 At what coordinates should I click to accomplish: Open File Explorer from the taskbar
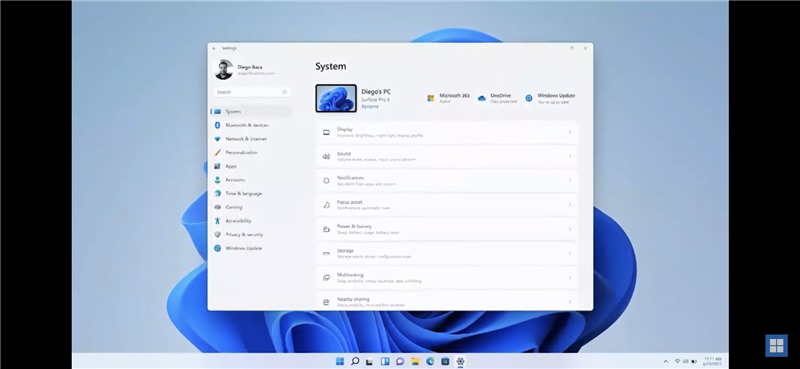click(x=415, y=361)
